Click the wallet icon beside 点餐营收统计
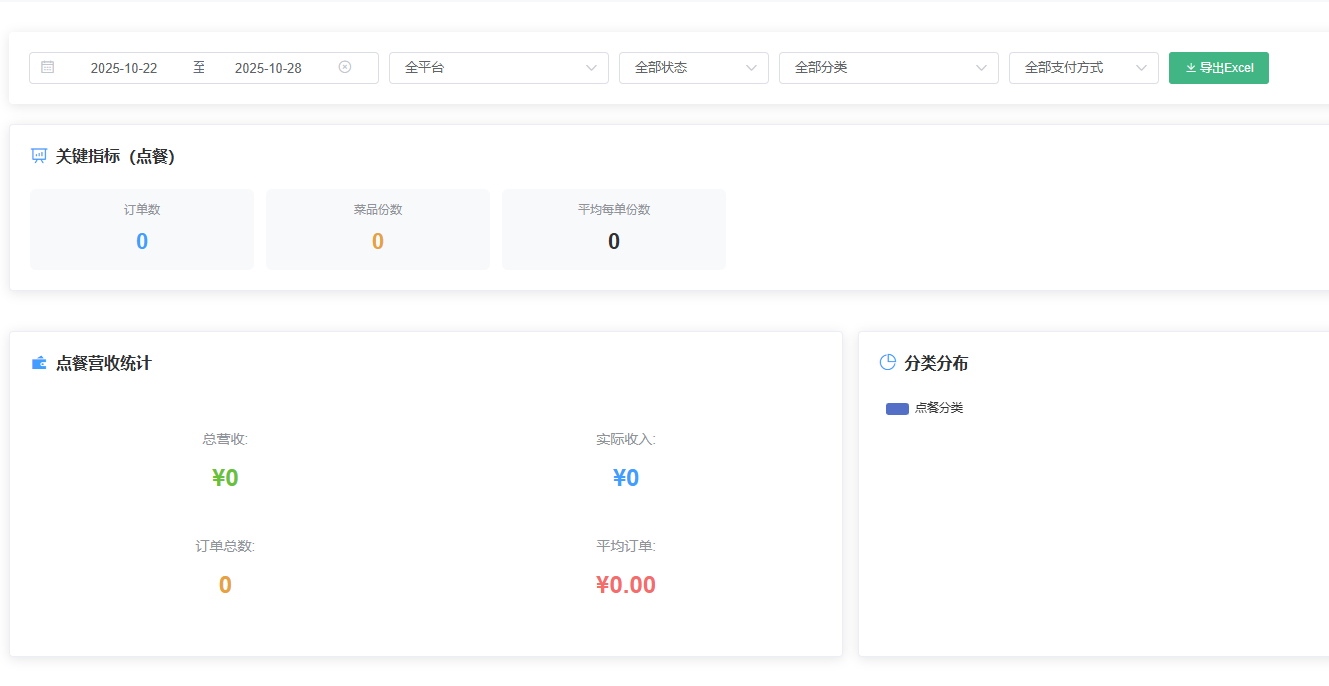The width and height of the screenshot is (1329, 686). click(x=39, y=363)
